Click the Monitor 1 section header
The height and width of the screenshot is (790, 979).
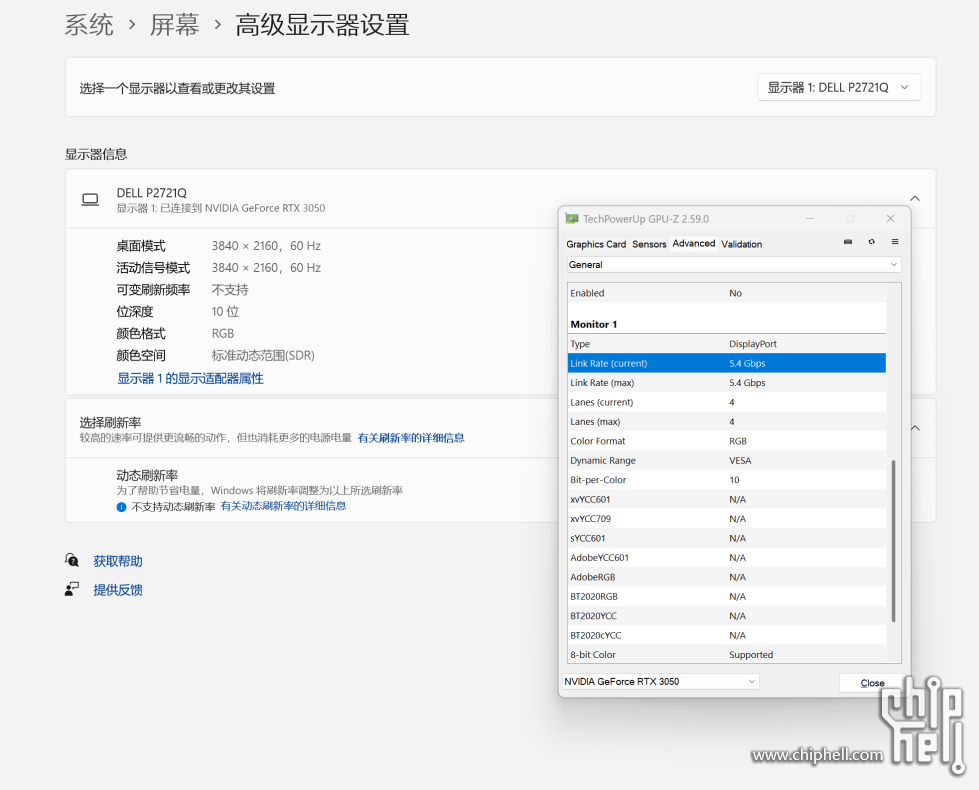[593, 324]
